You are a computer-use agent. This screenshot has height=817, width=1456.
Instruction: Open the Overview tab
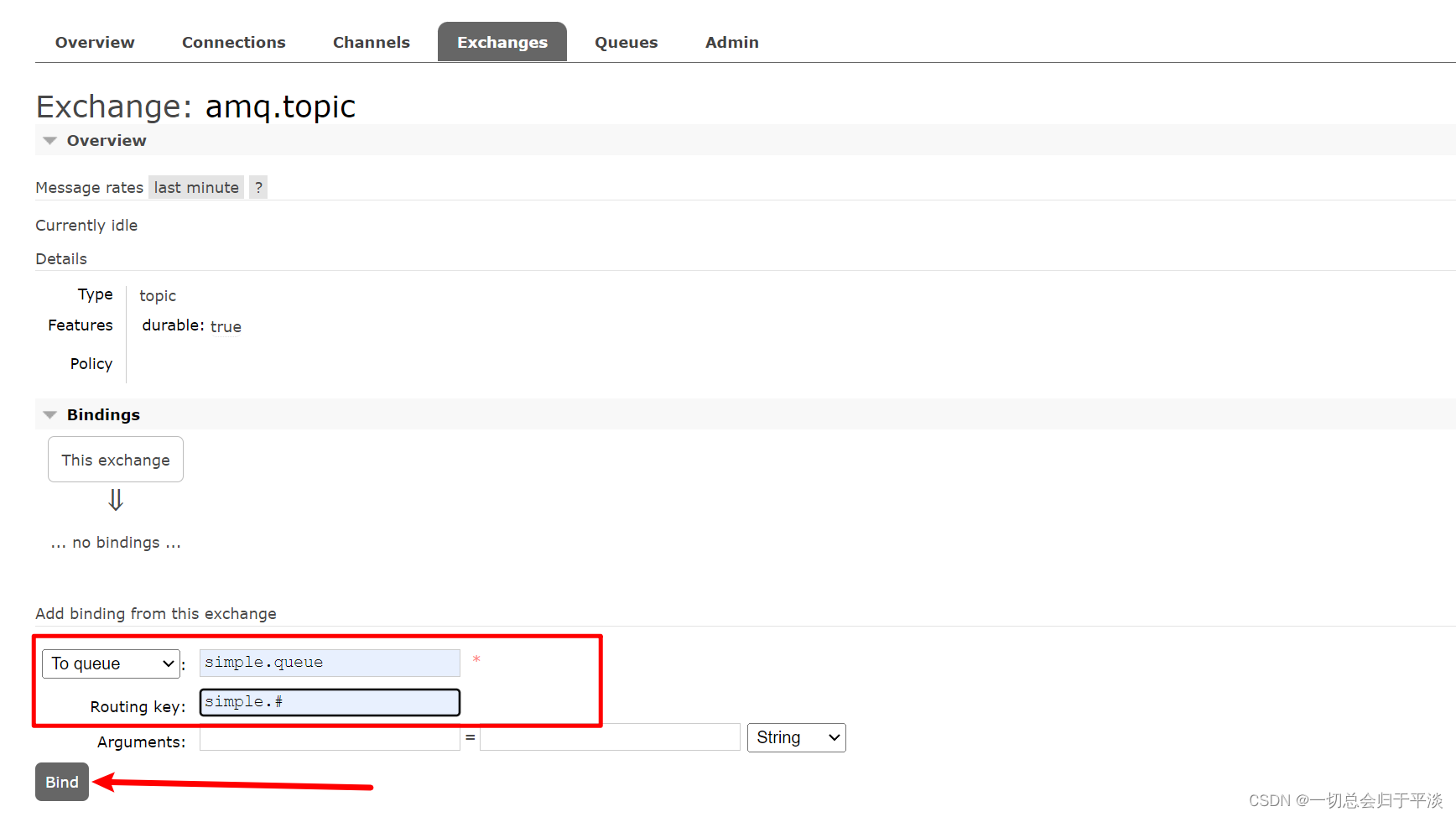95,42
